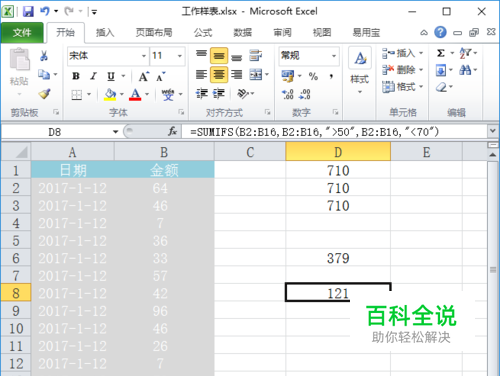Image resolution: width=500 pixels, height=376 pixels.
Task: Toggle wrap text in cells
Action: tap(256, 56)
